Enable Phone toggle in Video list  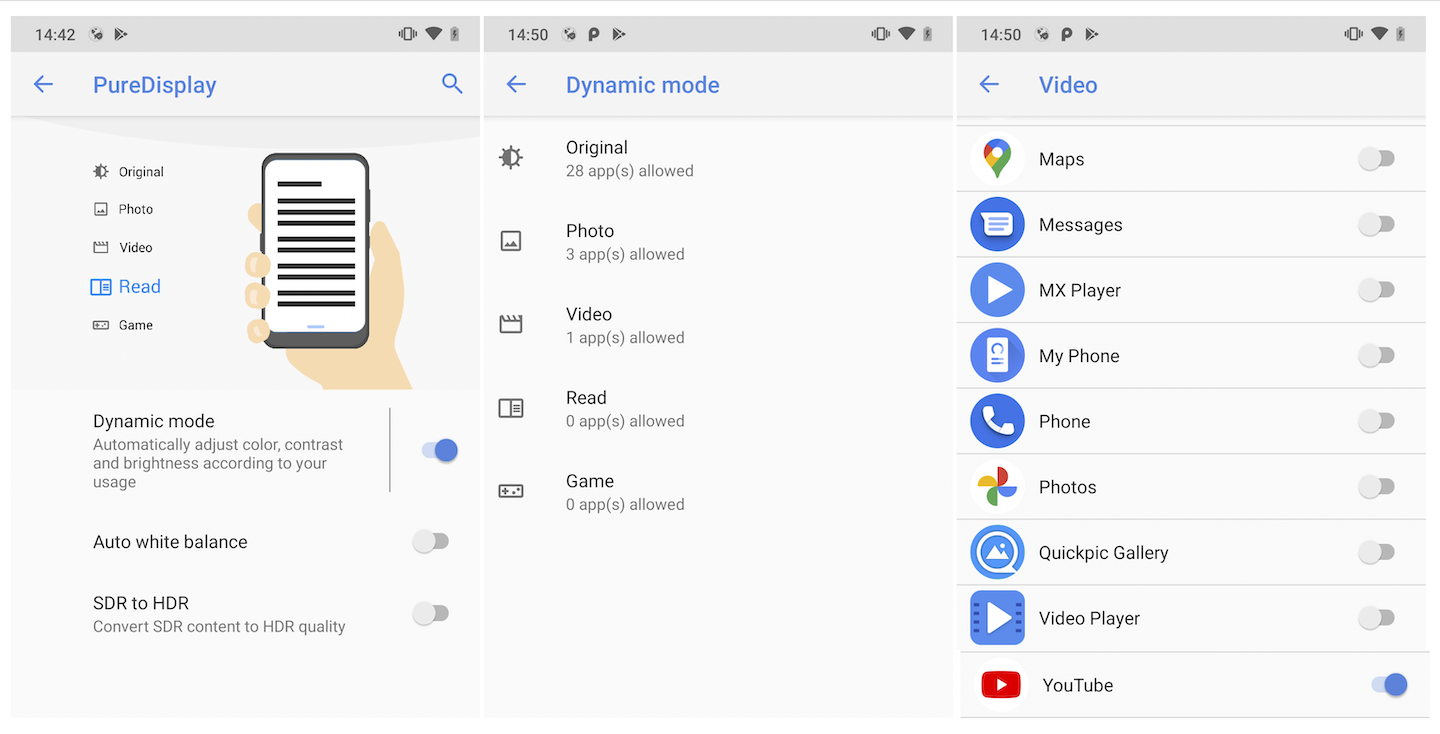(1376, 421)
